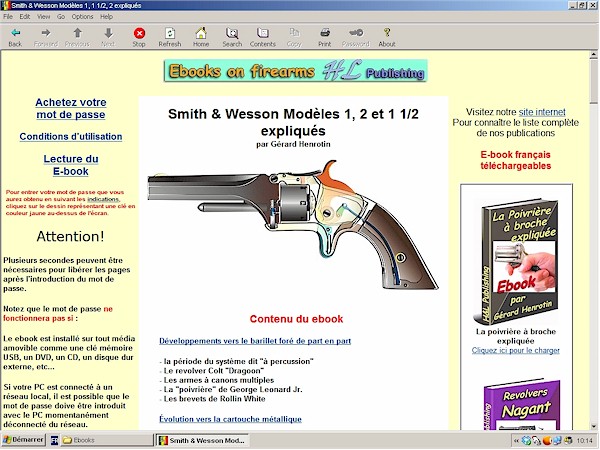Screen dimensions: 600x450
Task: Click the 'Revolvers Nagant' book cover
Action: tap(521, 404)
